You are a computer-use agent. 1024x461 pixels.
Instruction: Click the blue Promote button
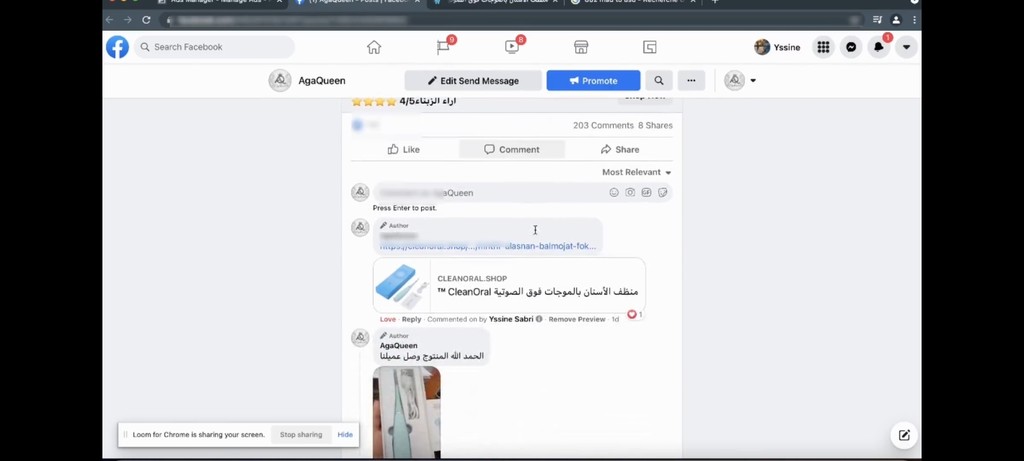(593, 80)
